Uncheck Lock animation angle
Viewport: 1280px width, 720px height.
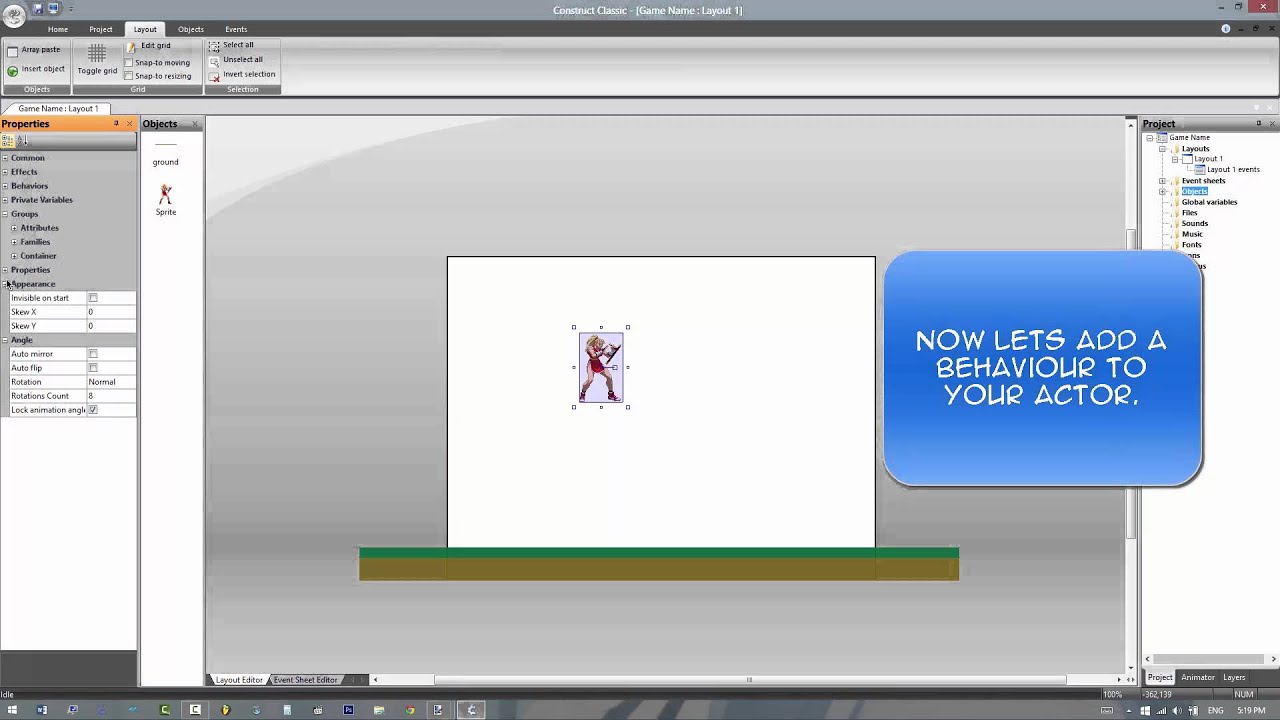pos(93,410)
